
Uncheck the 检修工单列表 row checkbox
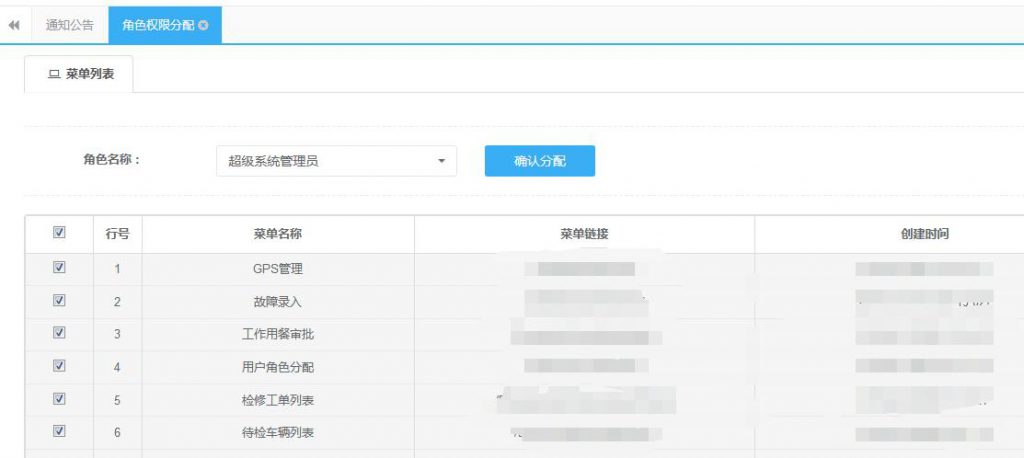click(59, 399)
